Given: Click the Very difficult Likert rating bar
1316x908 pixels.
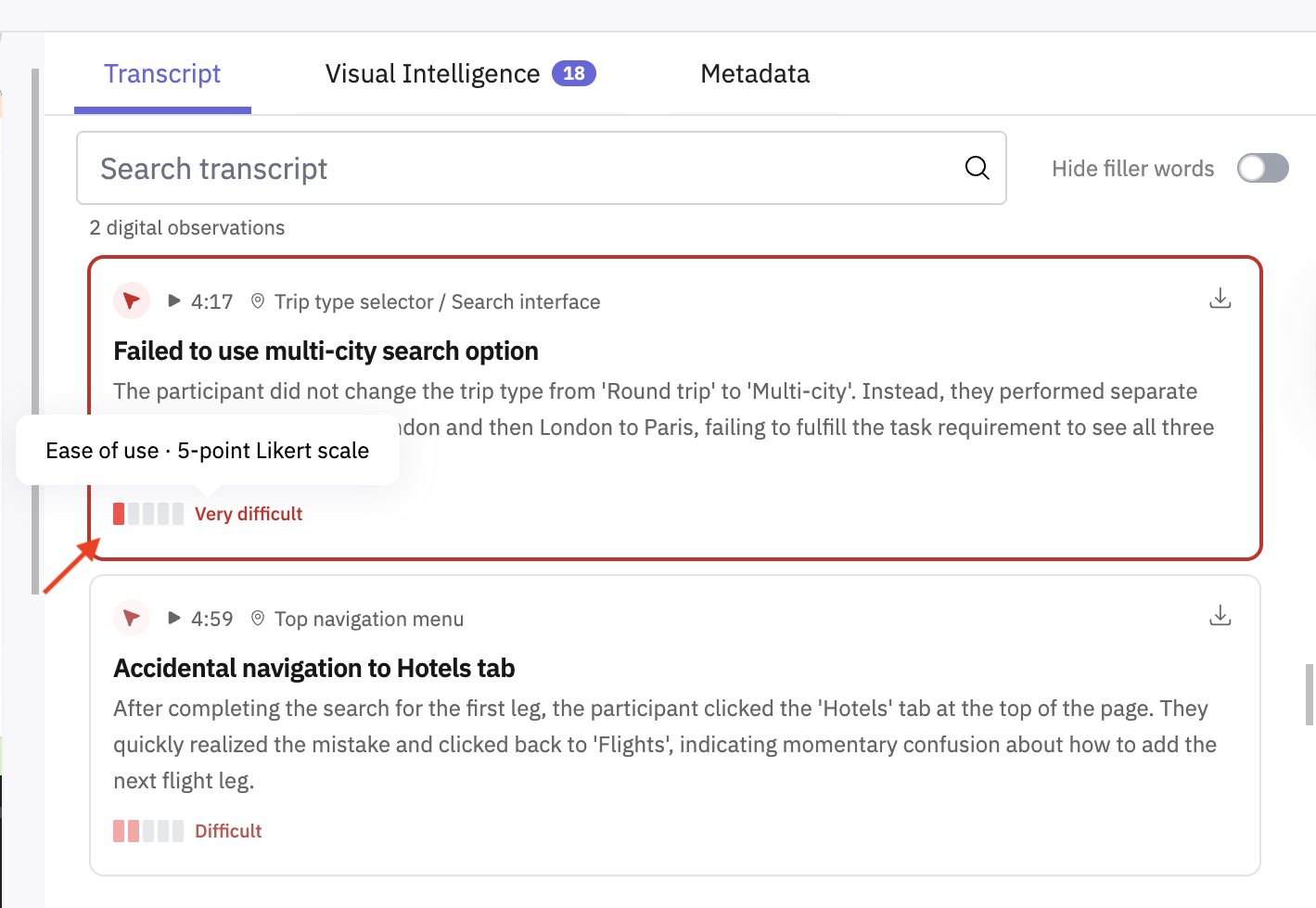Looking at the screenshot, I should pyautogui.click(x=148, y=514).
